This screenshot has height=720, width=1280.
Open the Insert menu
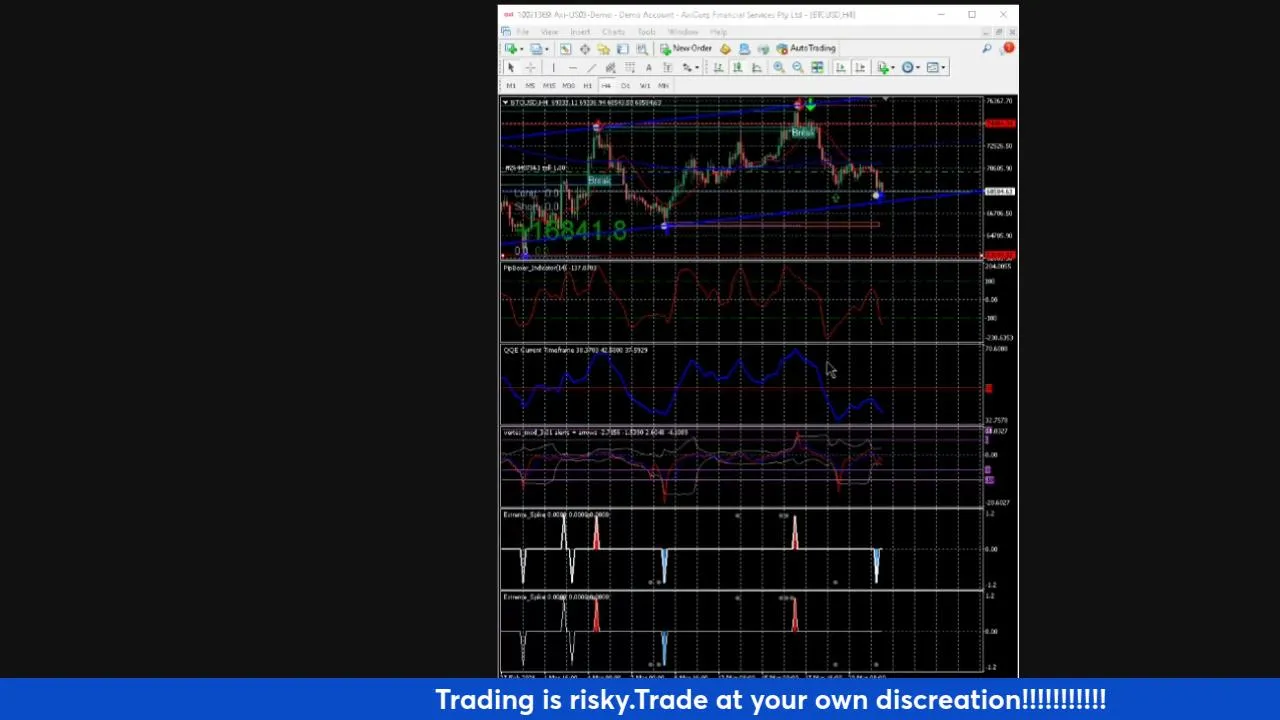[x=580, y=32]
